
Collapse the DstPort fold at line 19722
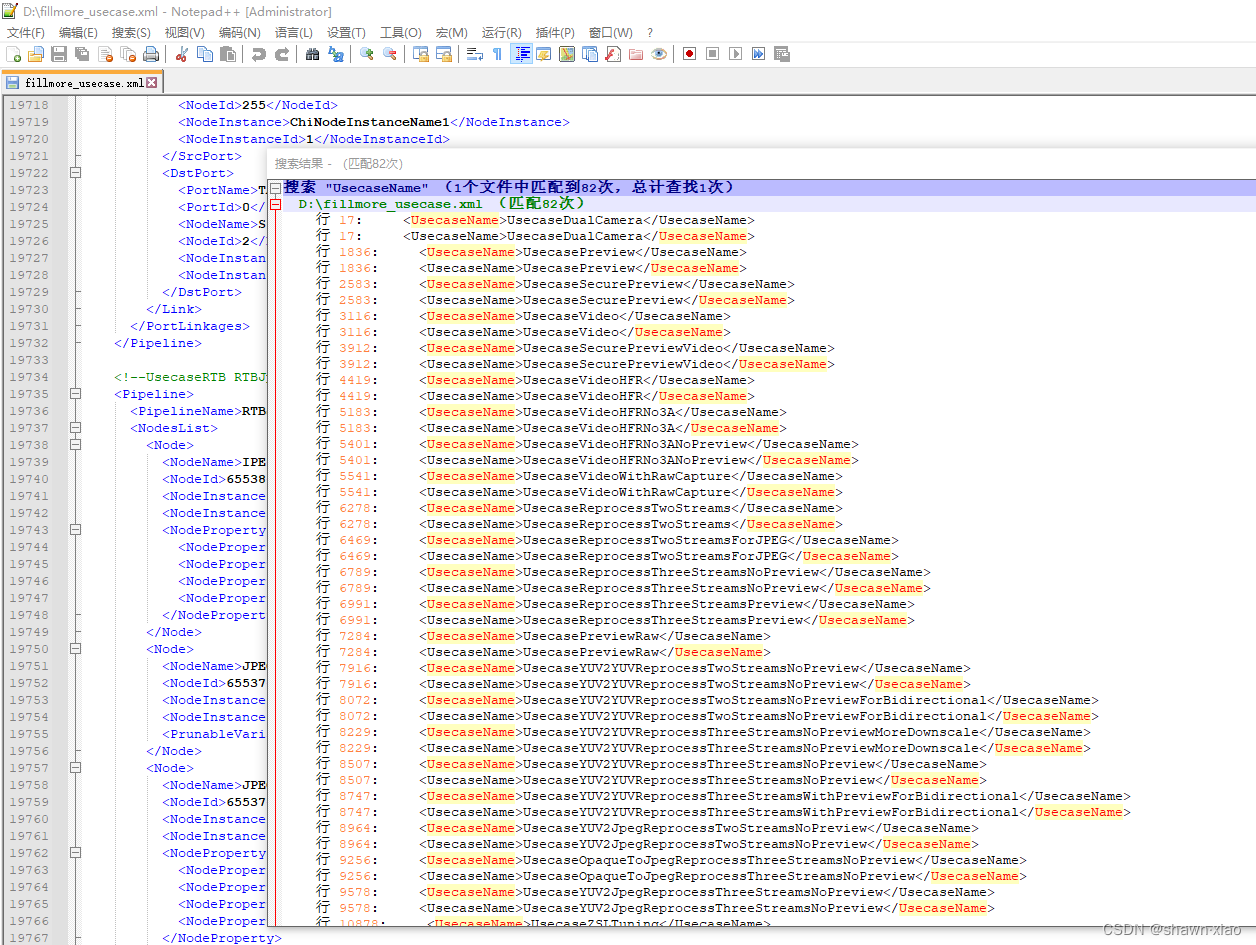tap(75, 173)
